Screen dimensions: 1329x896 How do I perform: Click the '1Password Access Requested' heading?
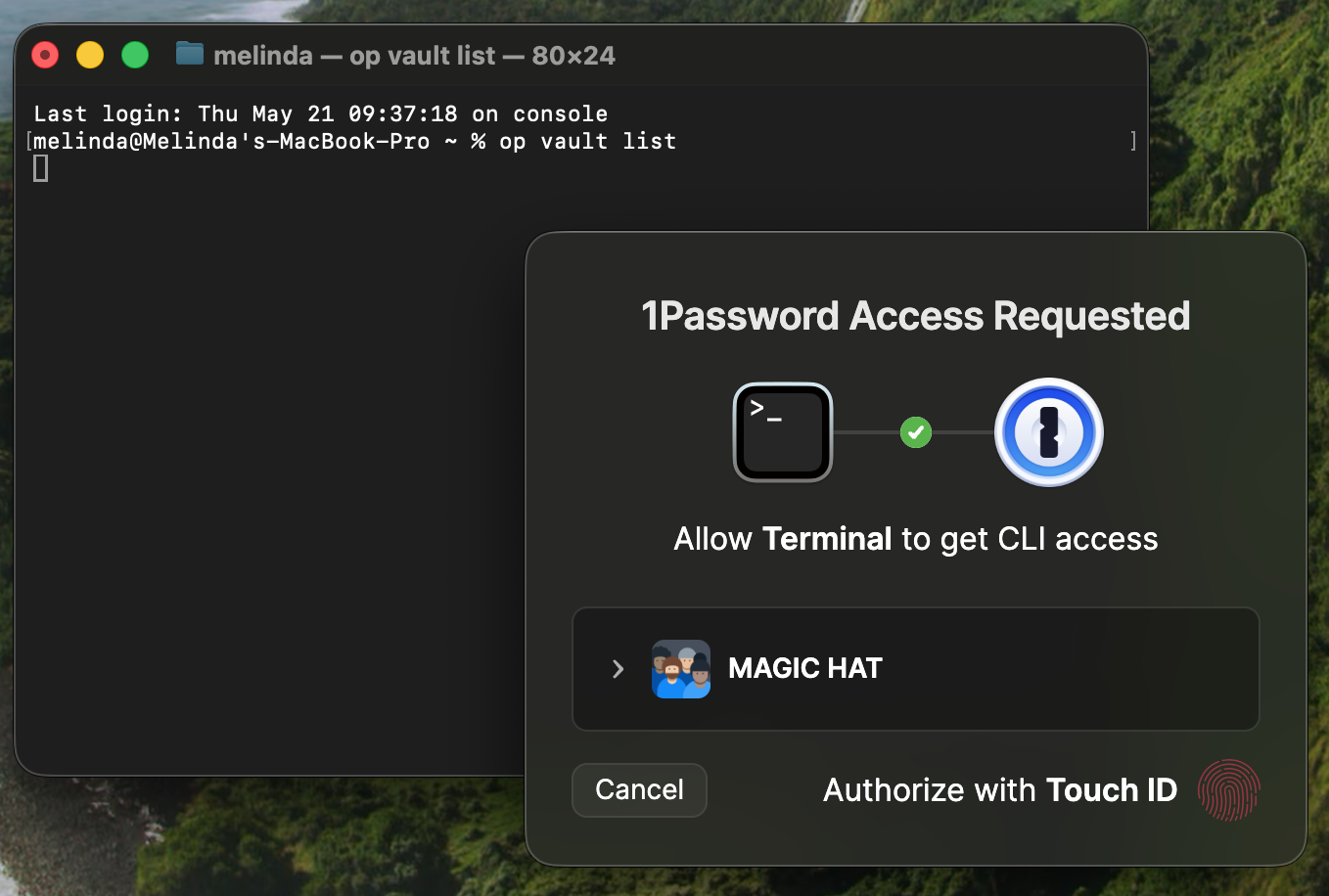tap(916, 316)
